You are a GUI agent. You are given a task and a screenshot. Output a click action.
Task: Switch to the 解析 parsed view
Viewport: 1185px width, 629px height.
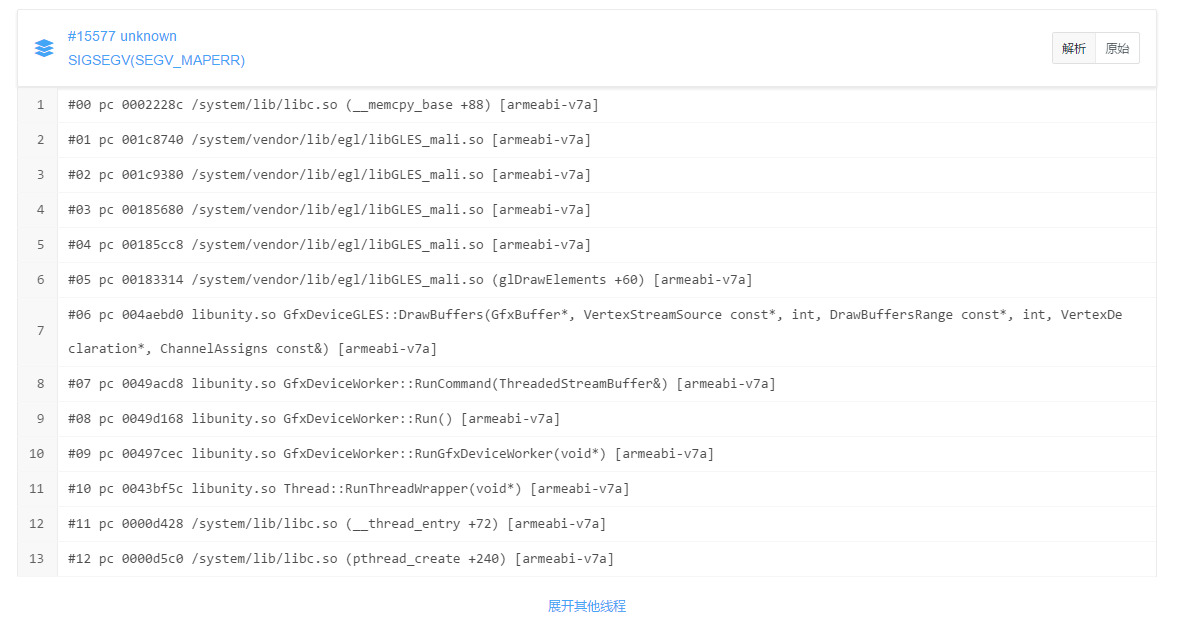pos(1074,48)
